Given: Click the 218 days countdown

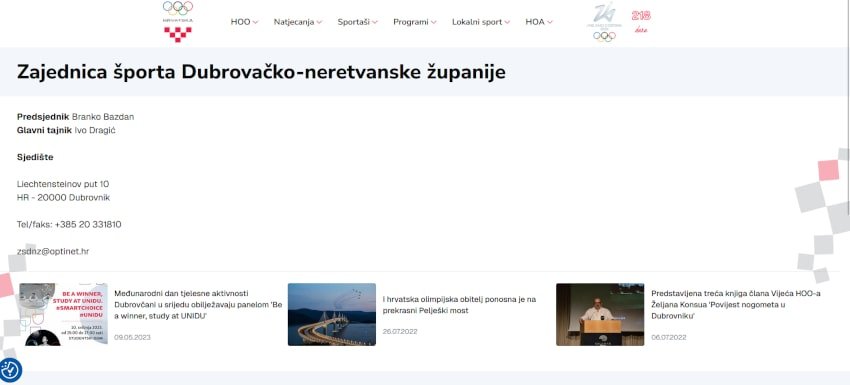Looking at the screenshot, I should pos(641,22).
